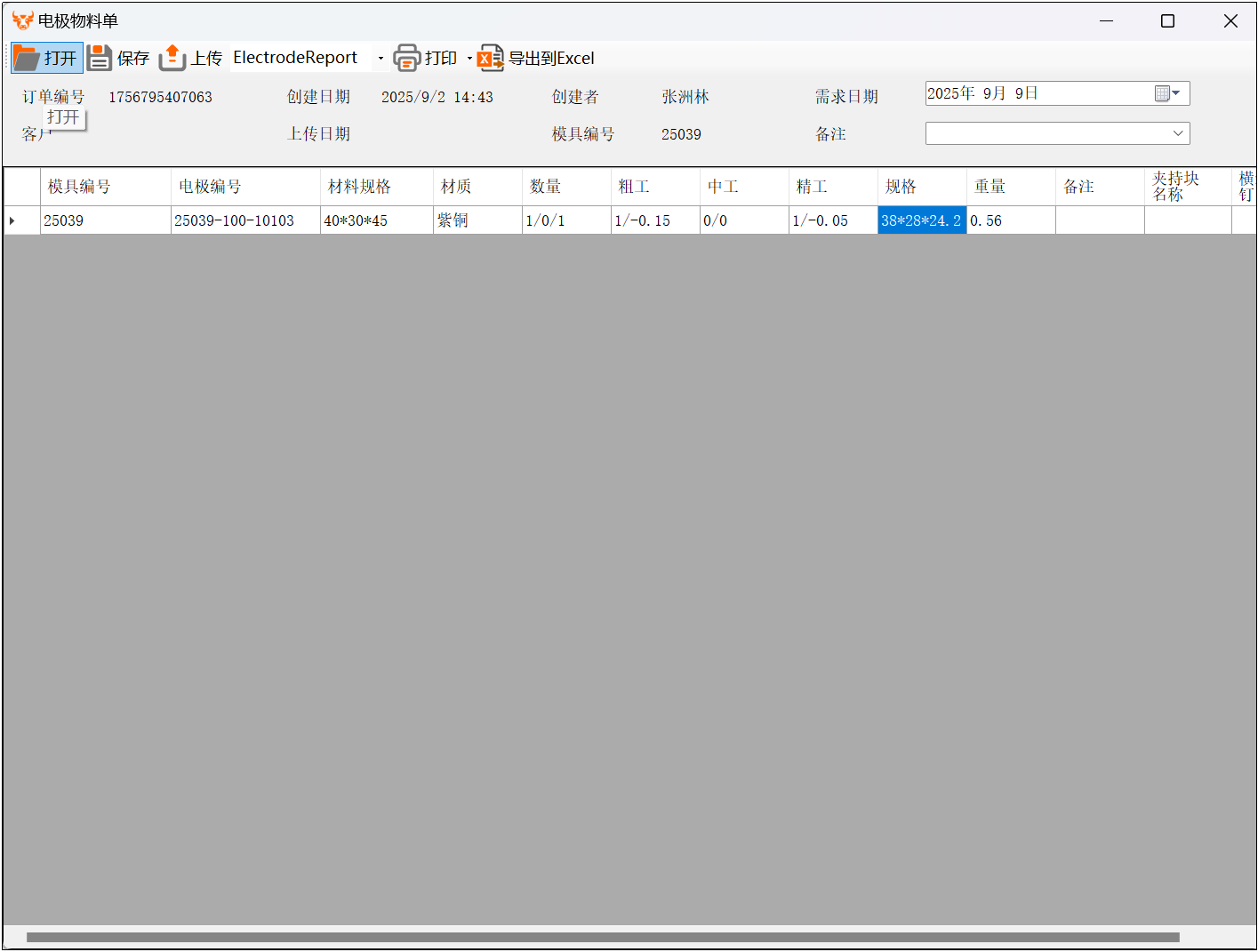Maximize the electrode material list window
This screenshot has height=952, width=1258.
1167,21
